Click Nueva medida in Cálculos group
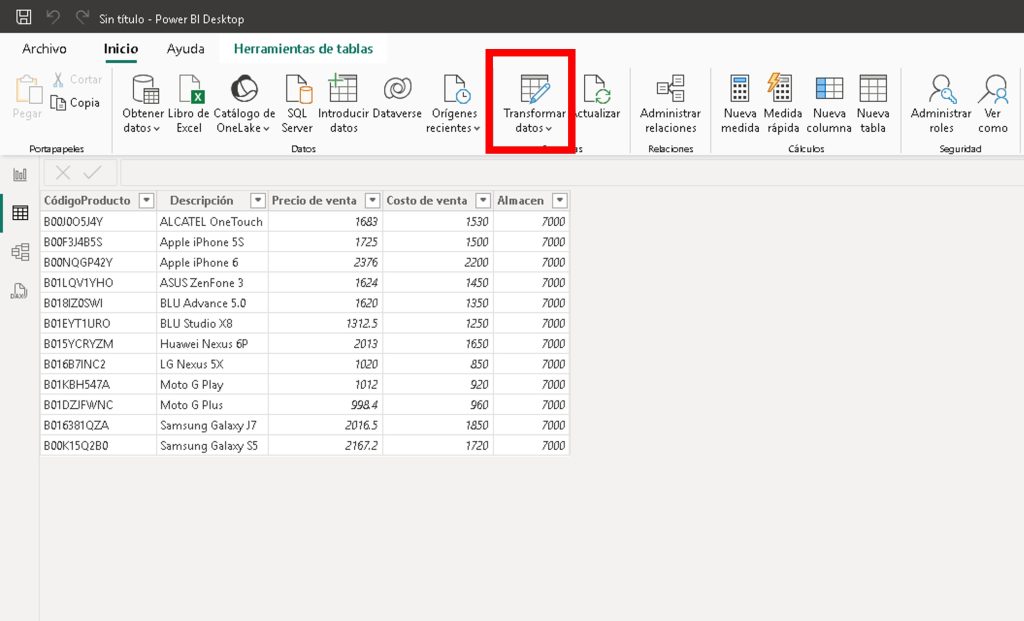The width and height of the screenshot is (1024, 621). click(740, 103)
